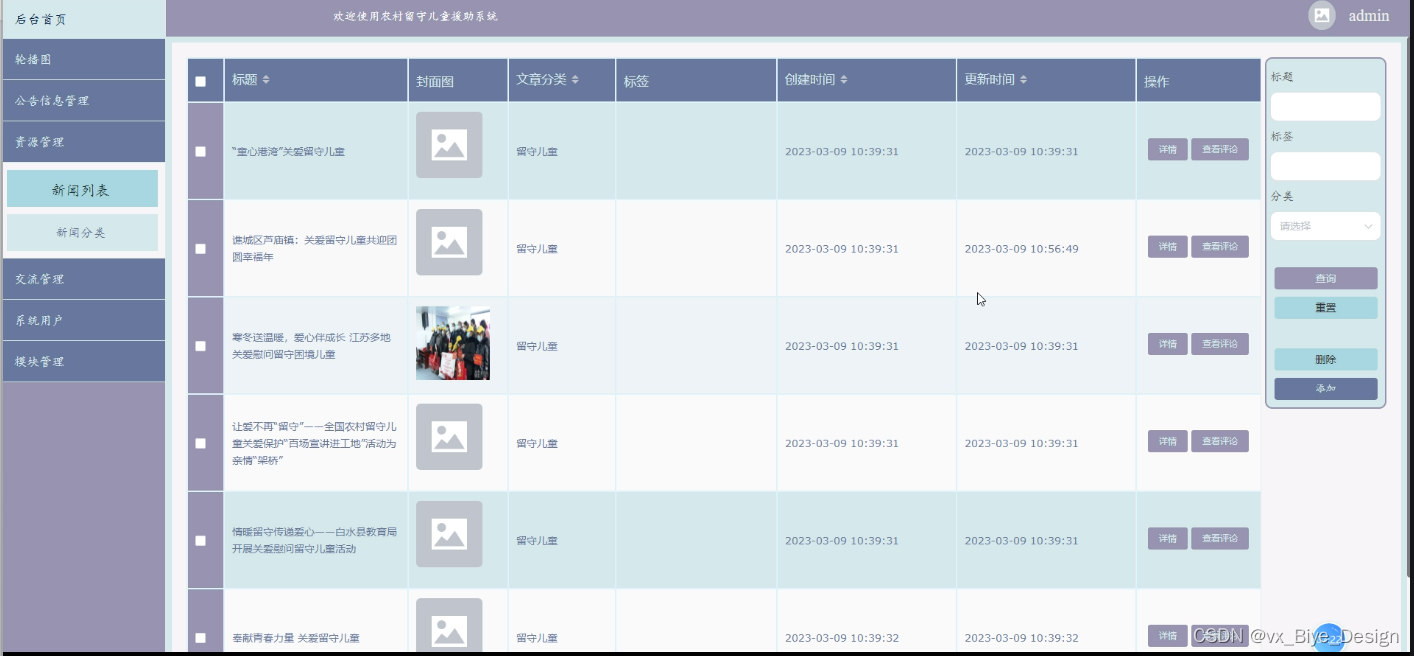This screenshot has width=1414, height=656.
Task: Check the box for 奉献青春力量 row
Action: tap(200, 637)
